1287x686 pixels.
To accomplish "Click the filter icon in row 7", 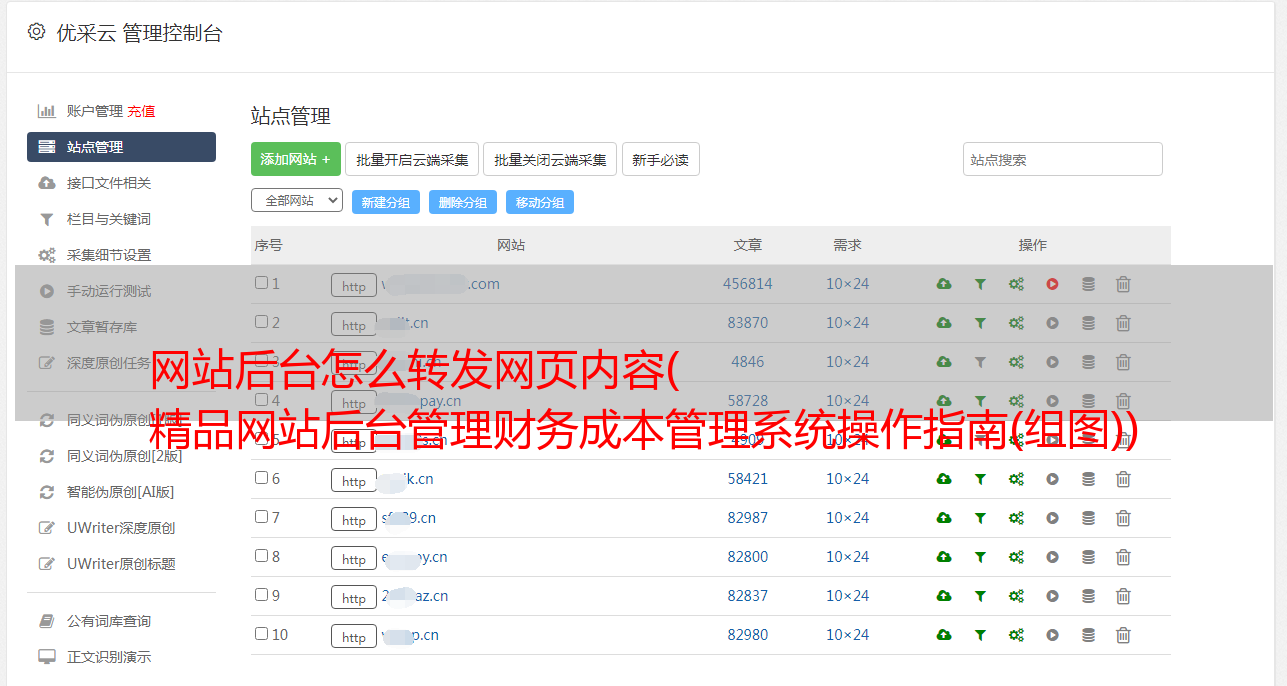I will 980,518.
